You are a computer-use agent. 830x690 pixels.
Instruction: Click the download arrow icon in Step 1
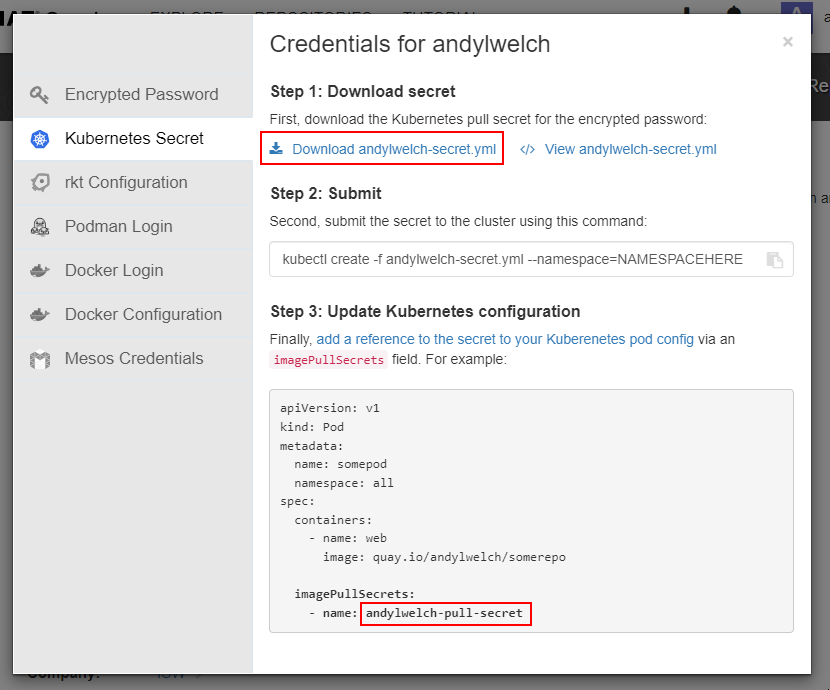click(277, 149)
